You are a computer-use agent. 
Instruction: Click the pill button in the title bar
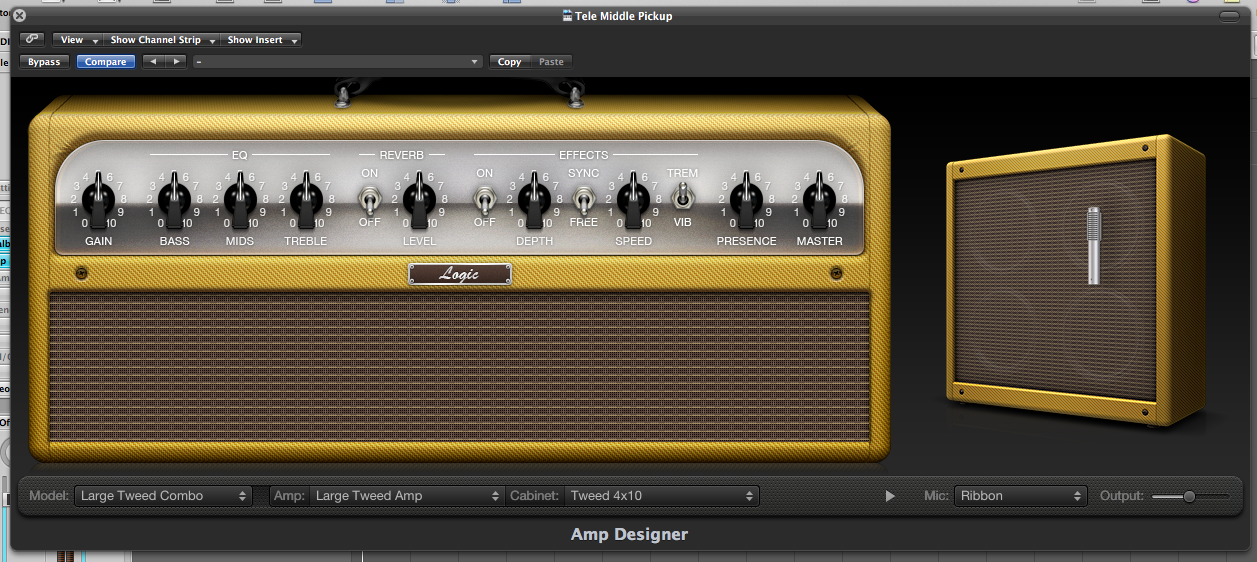pyautogui.click(x=1229, y=16)
